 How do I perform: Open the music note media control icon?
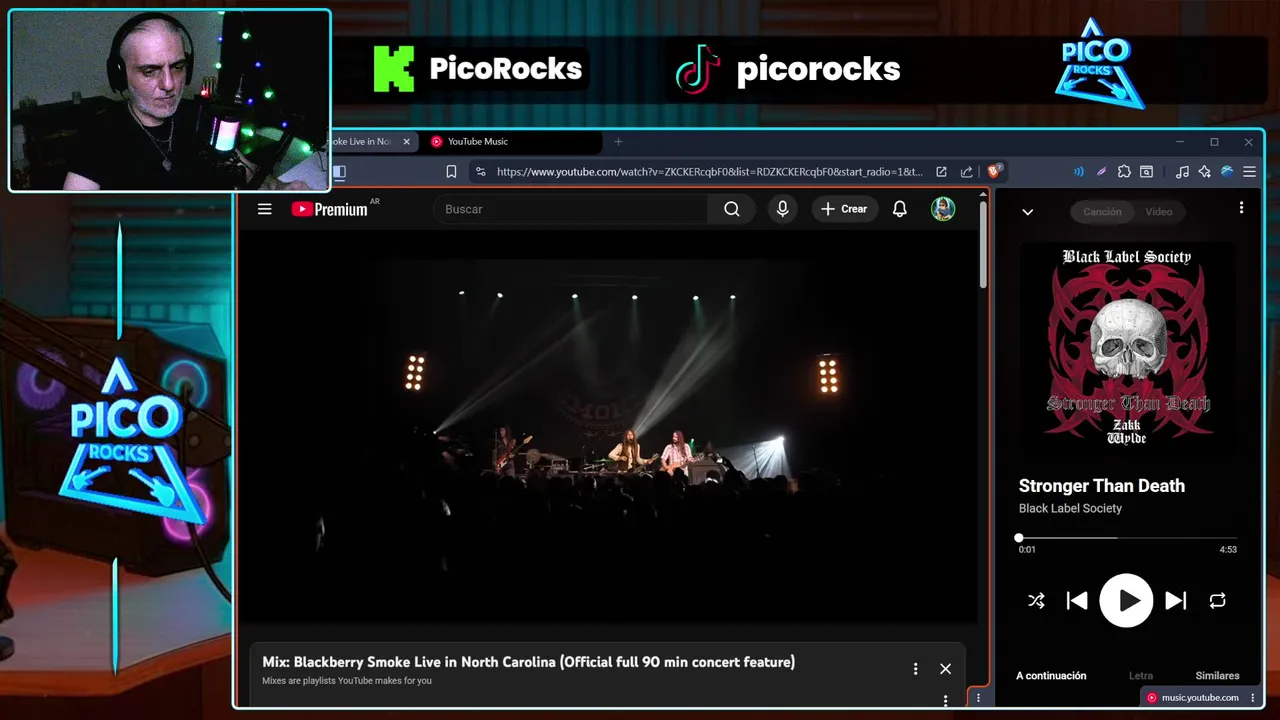[x=1182, y=172]
